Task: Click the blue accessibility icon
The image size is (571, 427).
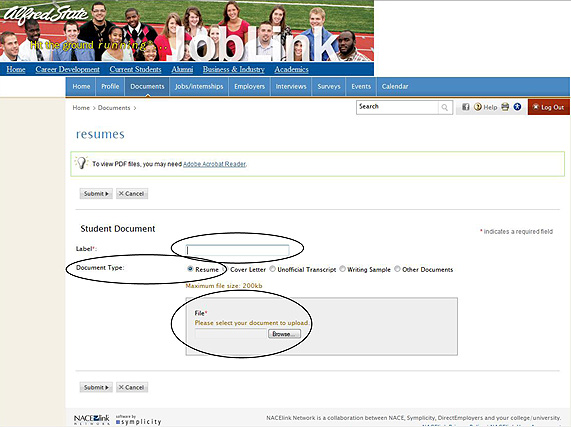Action: coord(517,107)
